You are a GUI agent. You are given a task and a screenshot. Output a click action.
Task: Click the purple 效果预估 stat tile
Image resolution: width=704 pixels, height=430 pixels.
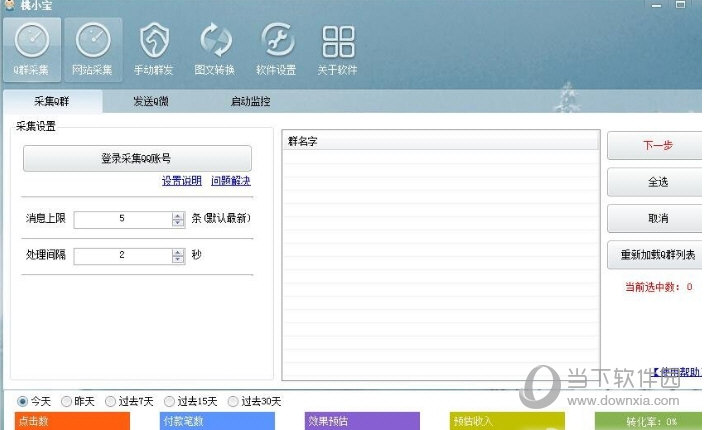(362, 421)
